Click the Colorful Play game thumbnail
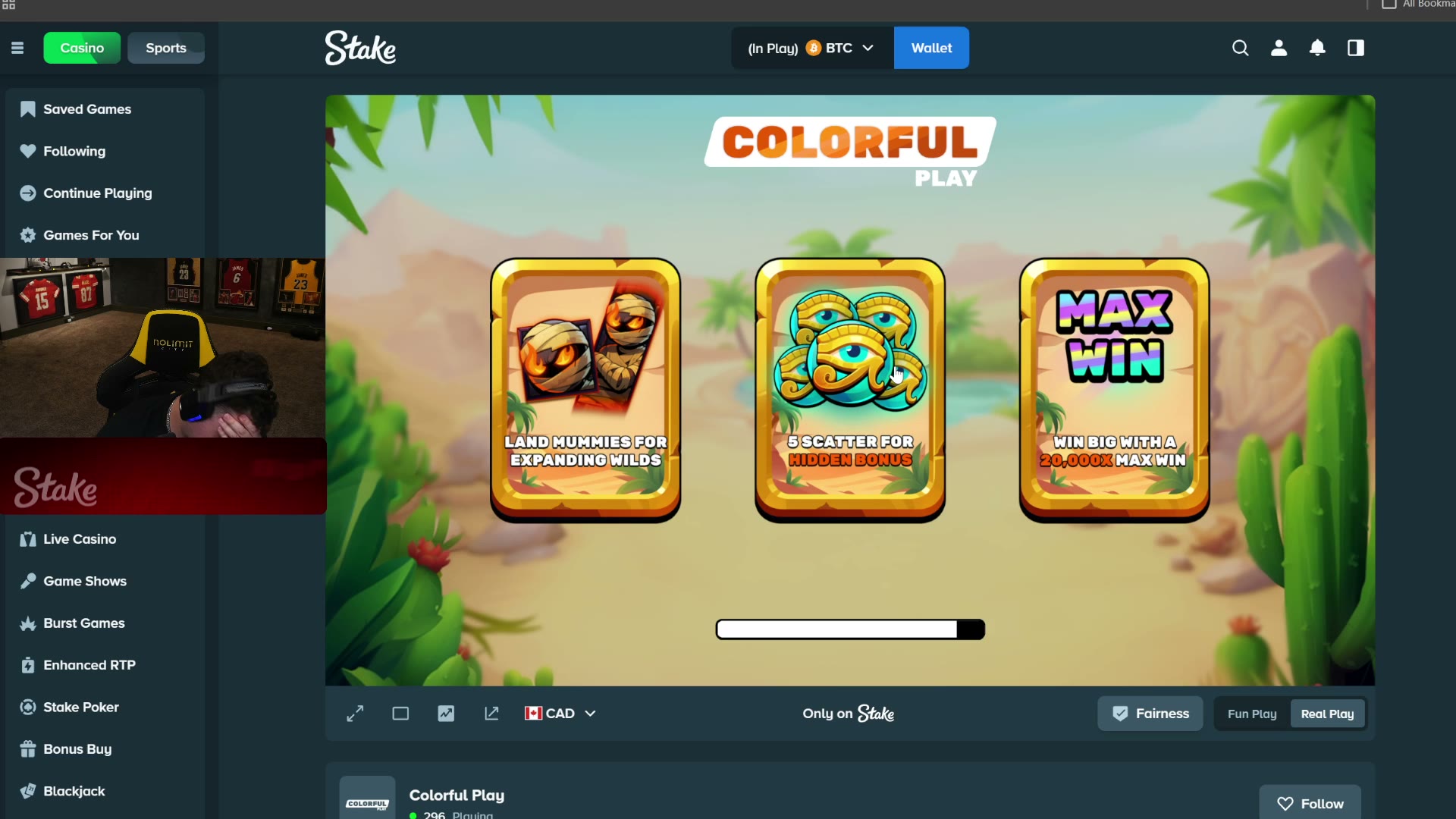This screenshot has height=819, width=1456. [367, 798]
